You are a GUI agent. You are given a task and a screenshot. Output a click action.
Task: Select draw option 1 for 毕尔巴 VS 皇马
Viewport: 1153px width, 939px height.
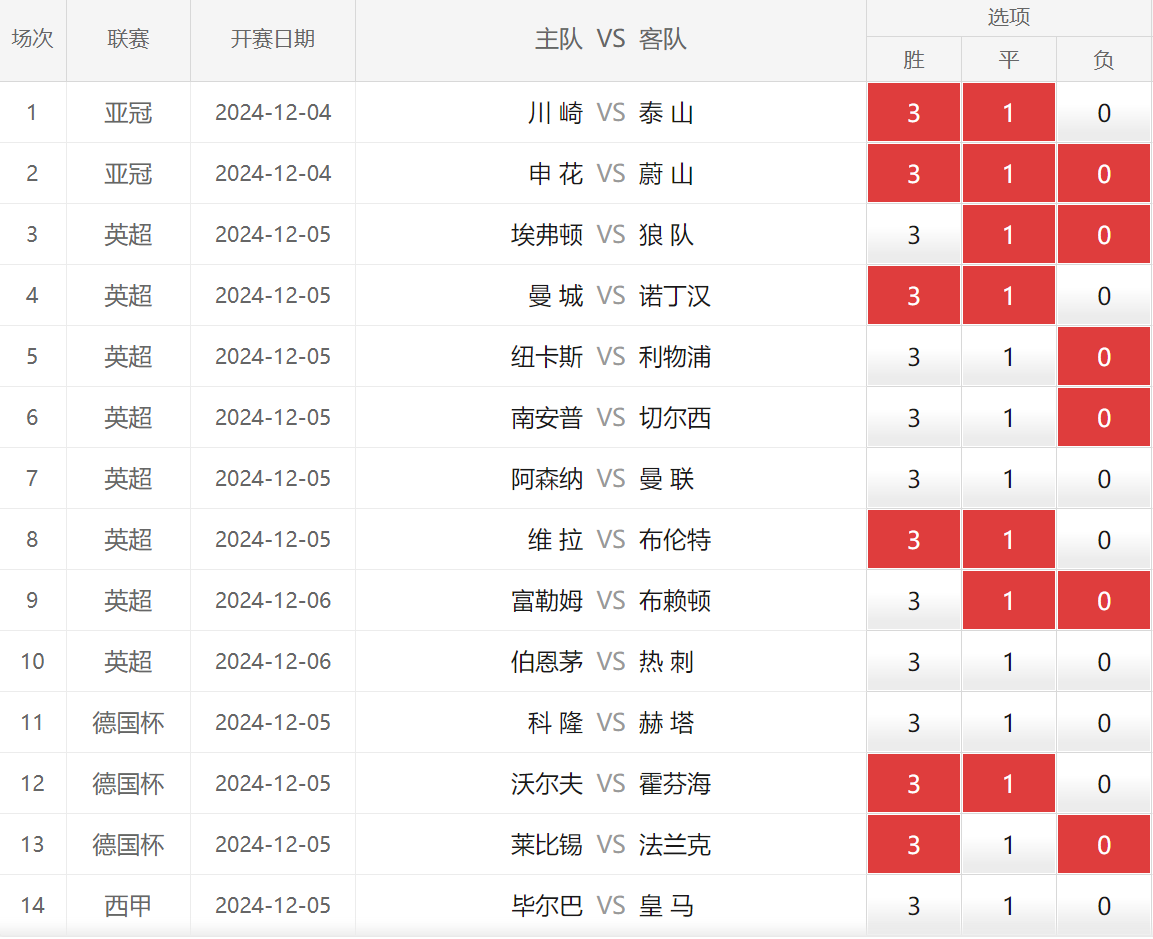(x=1009, y=906)
